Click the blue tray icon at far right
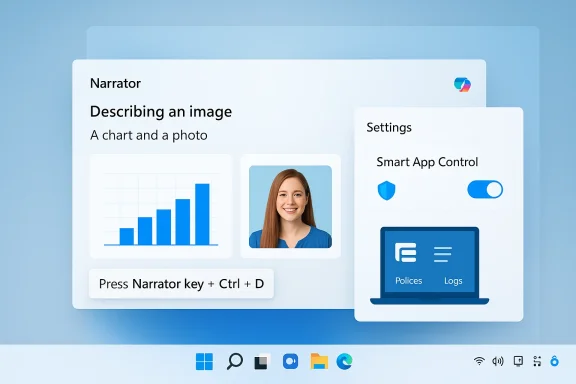This screenshot has height=384, width=576. (554, 361)
